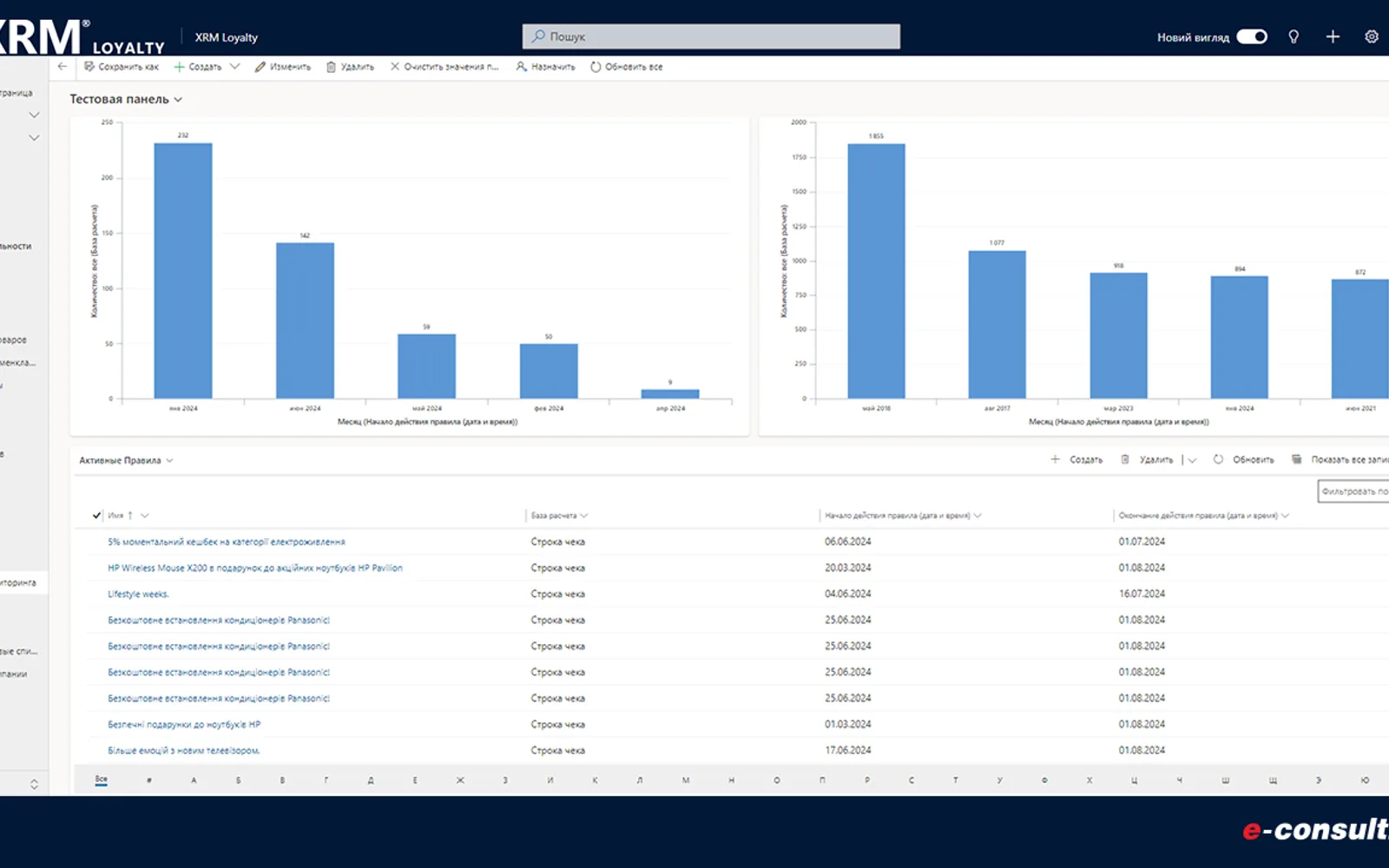1389x868 pixels.
Task: Filter grid by letter А
Action: click(x=194, y=780)
